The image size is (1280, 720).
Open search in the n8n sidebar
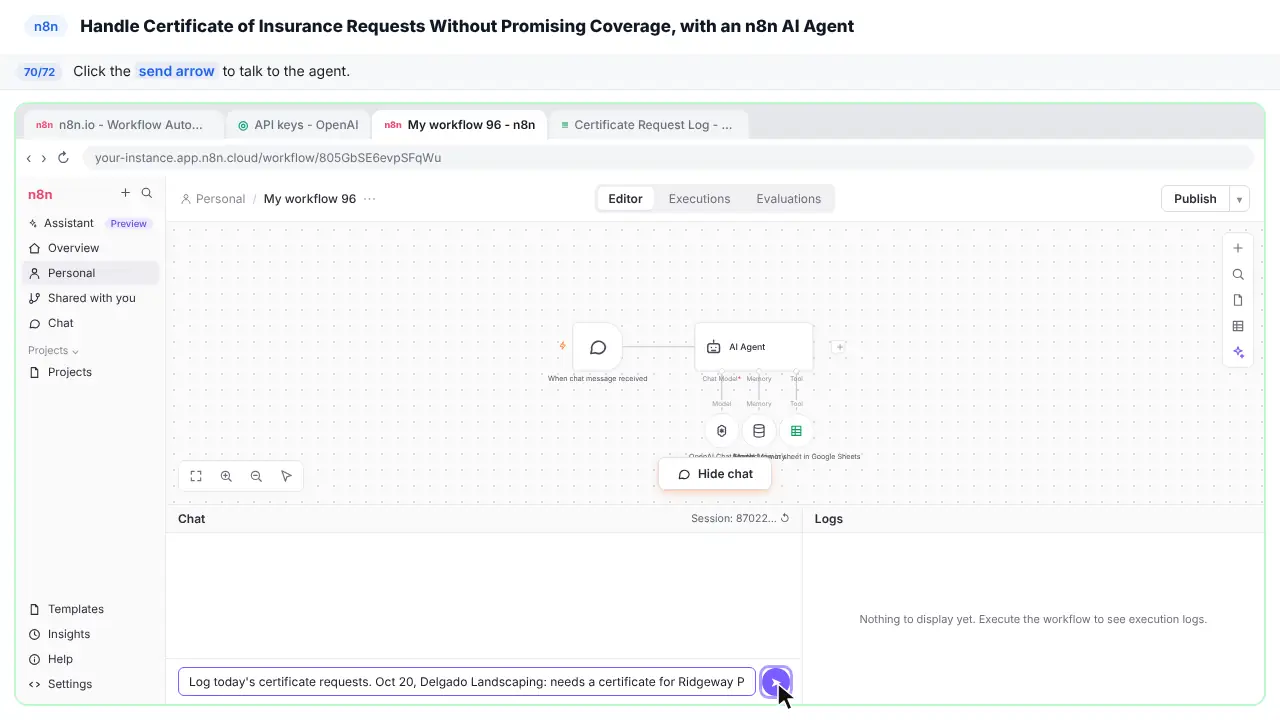tap(147, 193)
